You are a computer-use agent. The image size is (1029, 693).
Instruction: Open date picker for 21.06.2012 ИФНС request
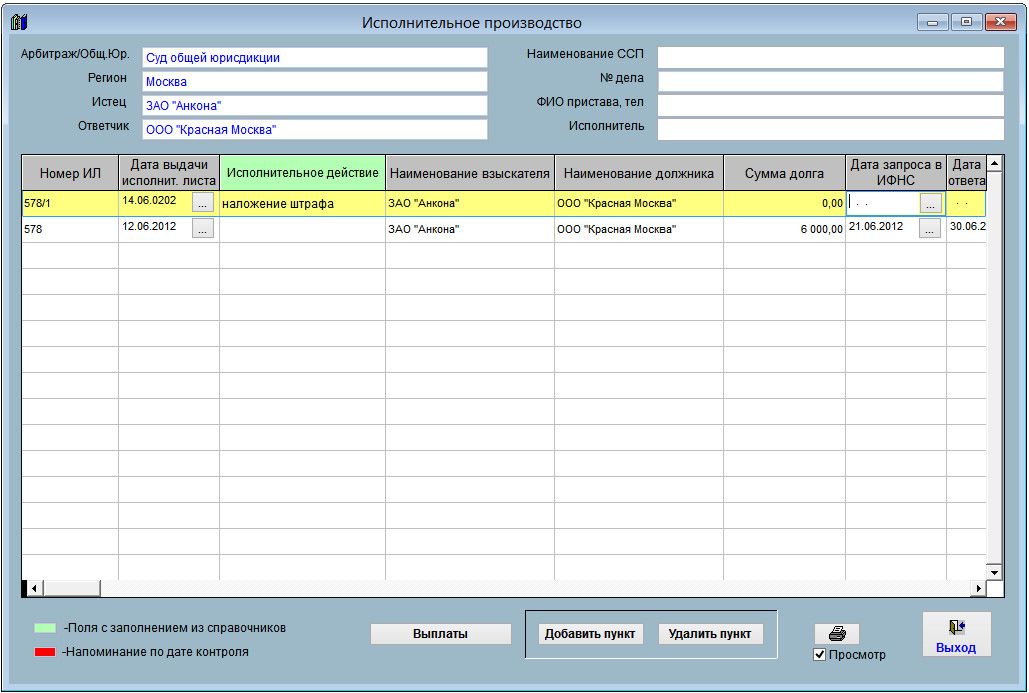930,229
